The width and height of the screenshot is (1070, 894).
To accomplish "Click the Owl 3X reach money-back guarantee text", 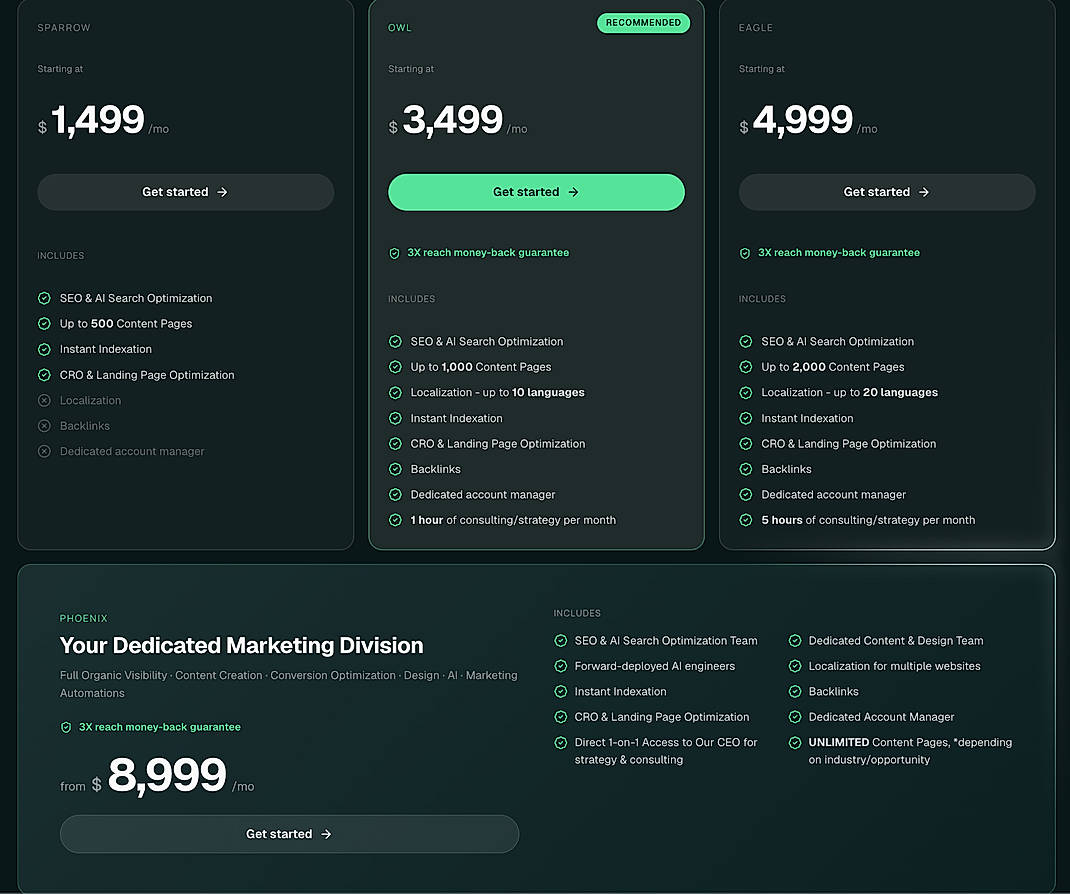I will [488, 253].
